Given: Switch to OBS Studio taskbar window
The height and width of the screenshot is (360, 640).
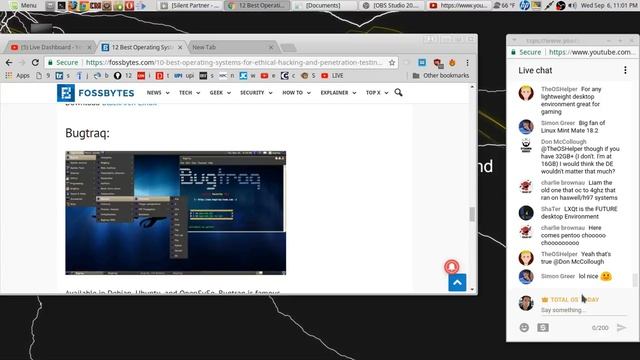Looking at the screenshot, I should (391, 5).
